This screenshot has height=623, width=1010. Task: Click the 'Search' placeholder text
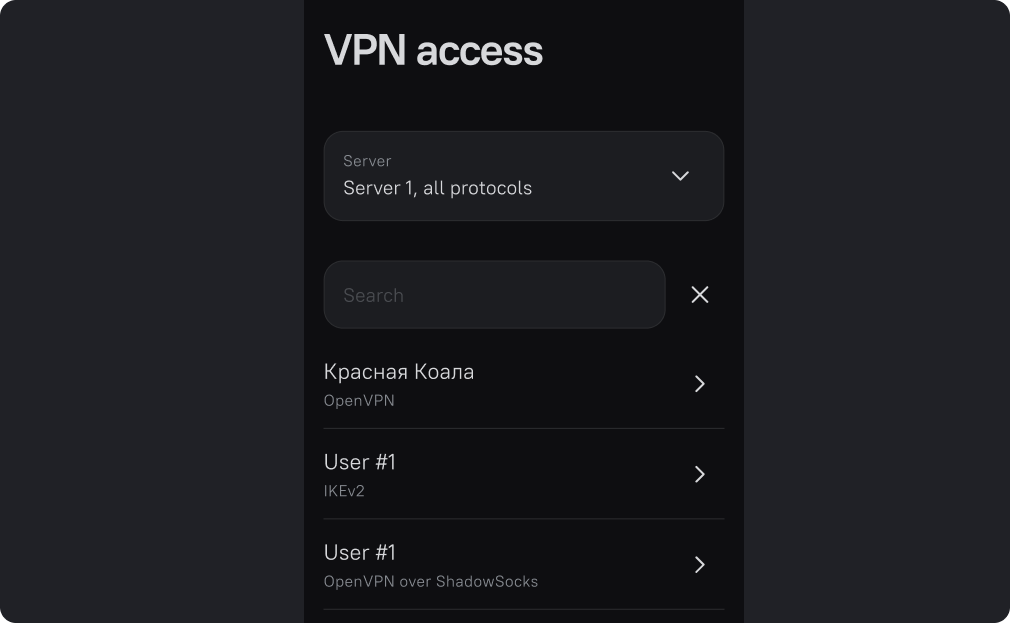[373, 295]
